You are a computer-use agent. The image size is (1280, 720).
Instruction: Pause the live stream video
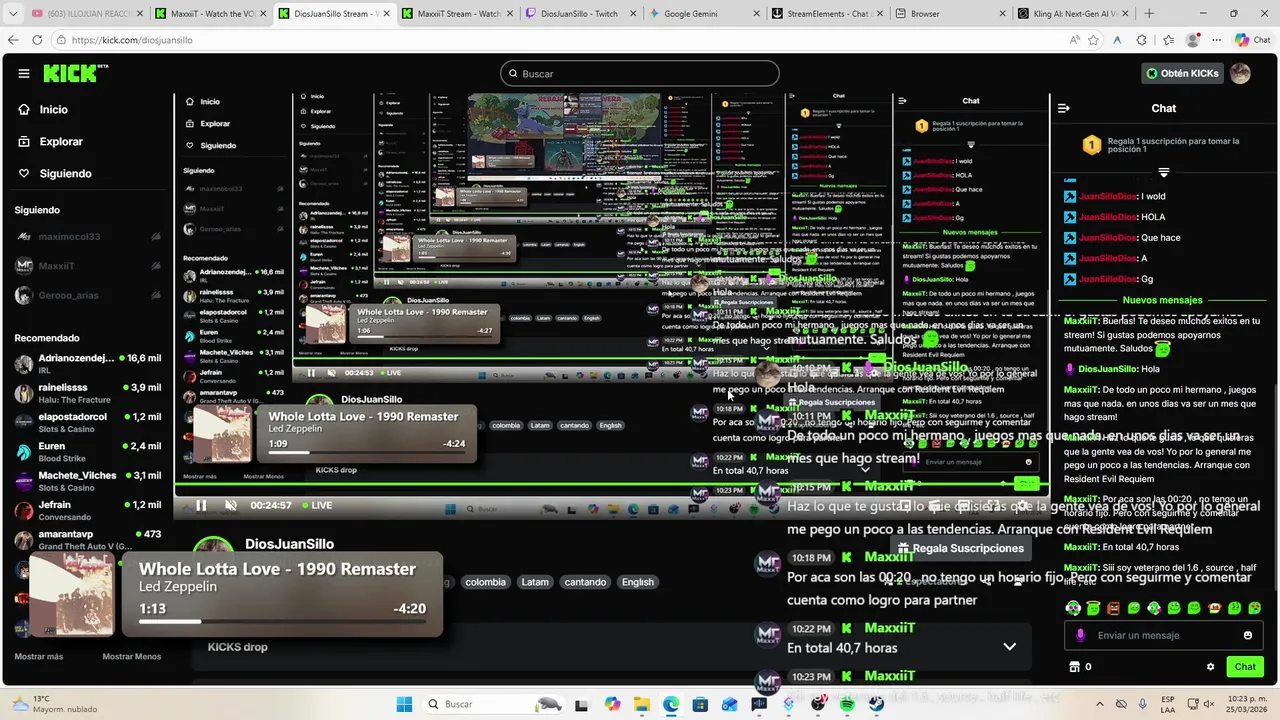click(200, 505)
